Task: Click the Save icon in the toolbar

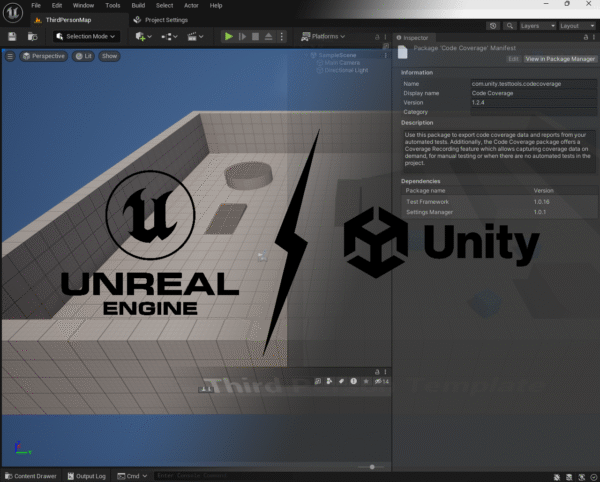Action: 12,37
